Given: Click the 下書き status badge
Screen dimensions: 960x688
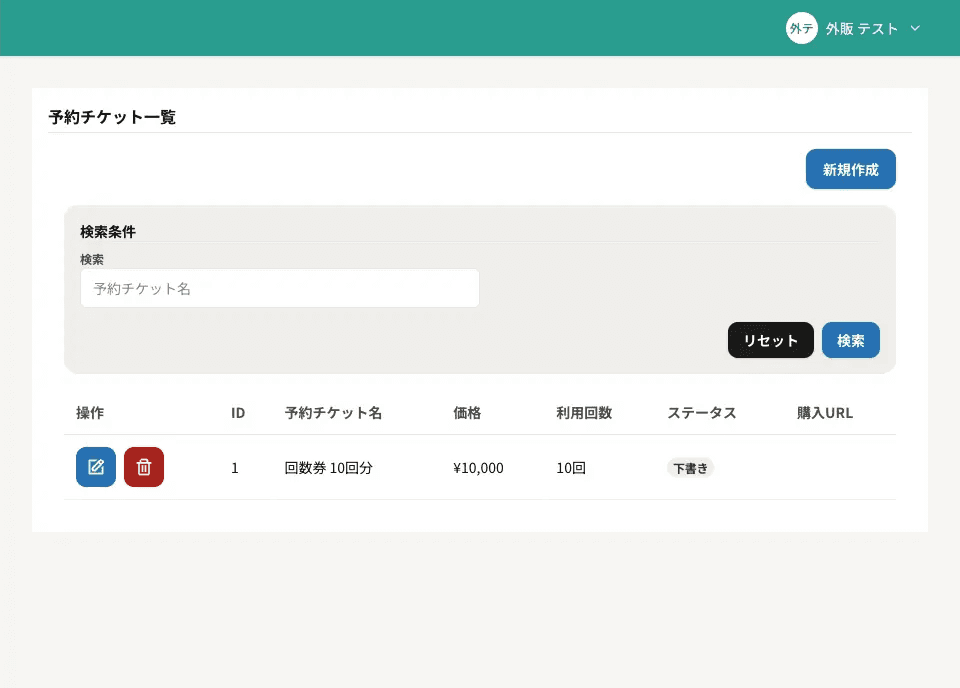Looking at the screenshot, I should [x=690, y=468].
